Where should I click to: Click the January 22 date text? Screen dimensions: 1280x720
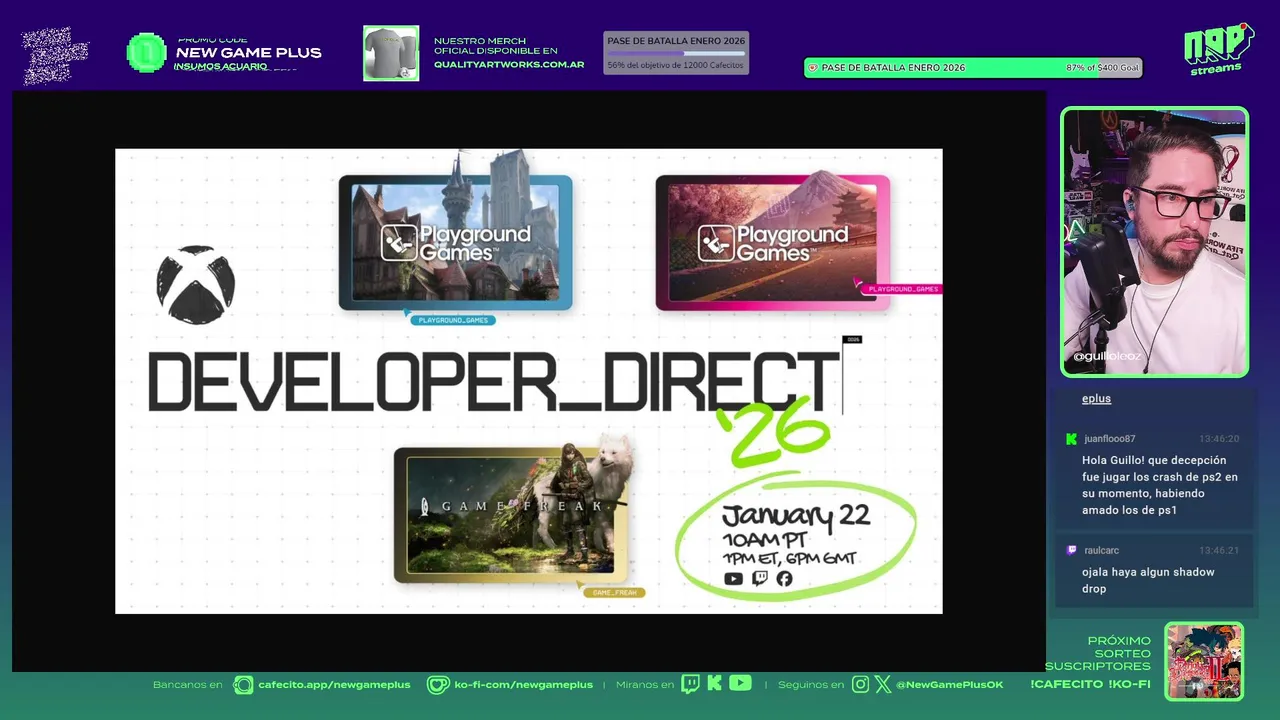coord(795,516)
